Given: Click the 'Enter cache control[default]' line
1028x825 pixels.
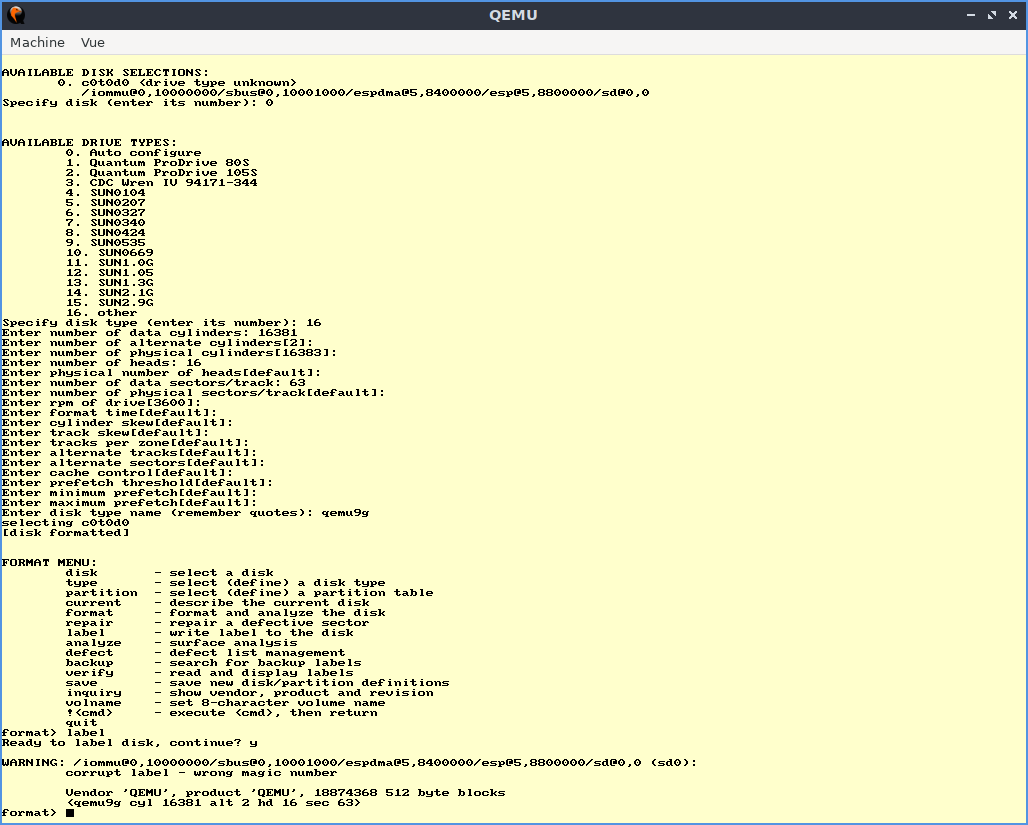Looking at the screenshot, I should point(117,473).
